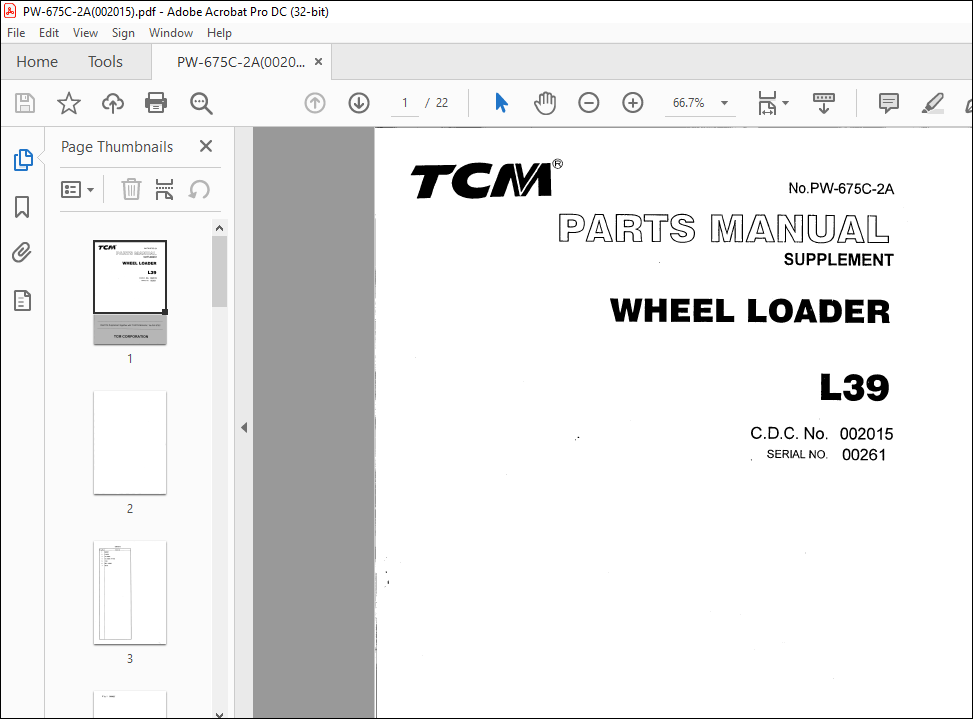Zoom out with the minus button
973x719 pixels.
[588, 103]
